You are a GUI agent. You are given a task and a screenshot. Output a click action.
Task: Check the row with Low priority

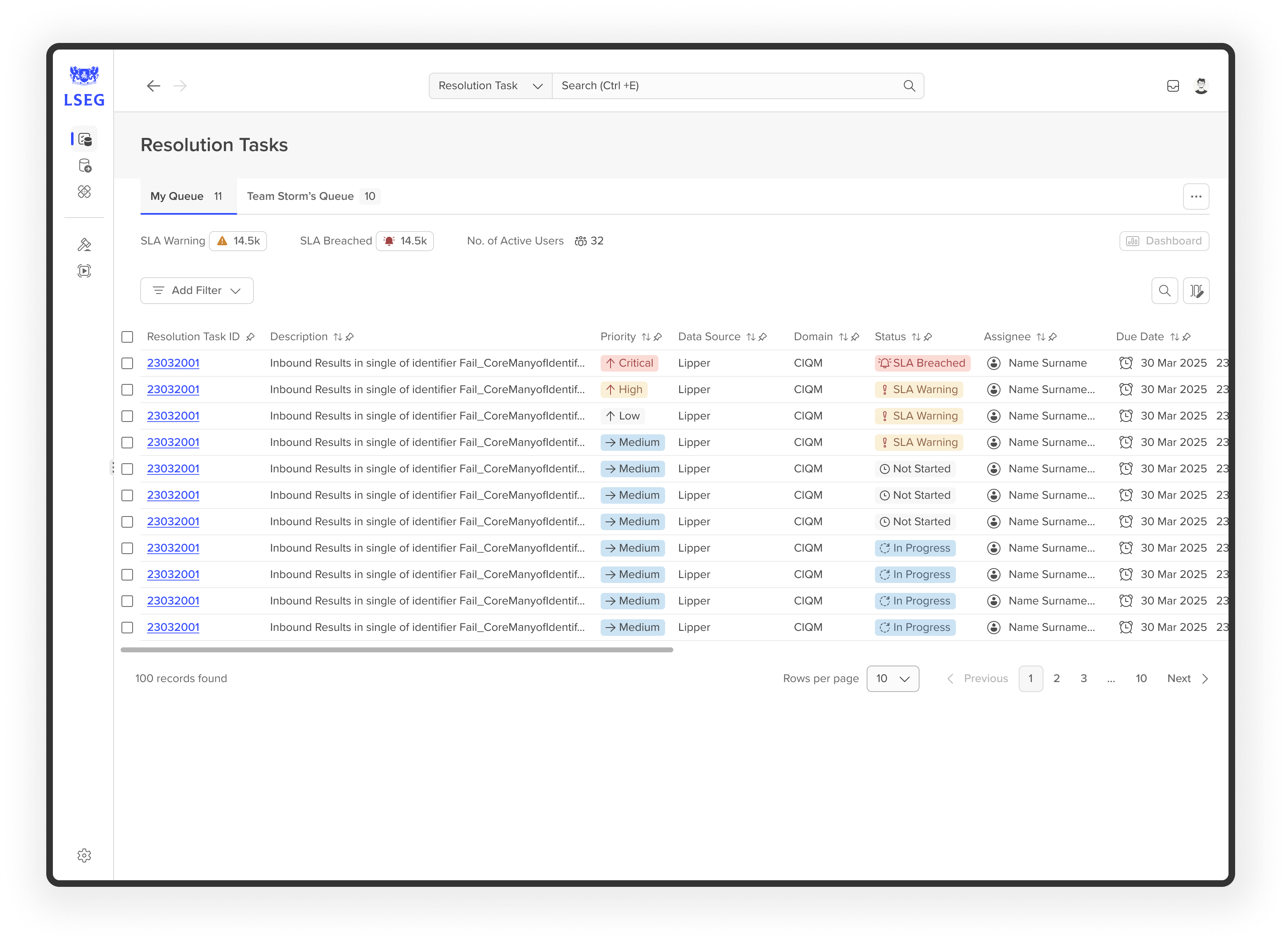127,416
